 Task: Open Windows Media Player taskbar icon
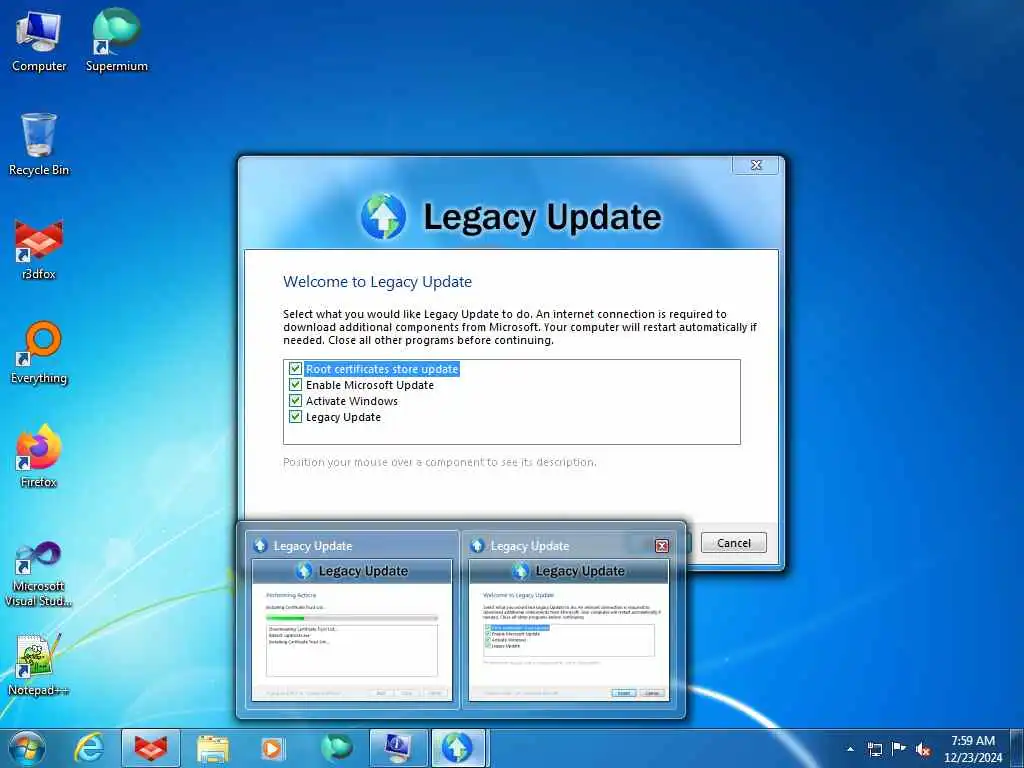(272, 748)
